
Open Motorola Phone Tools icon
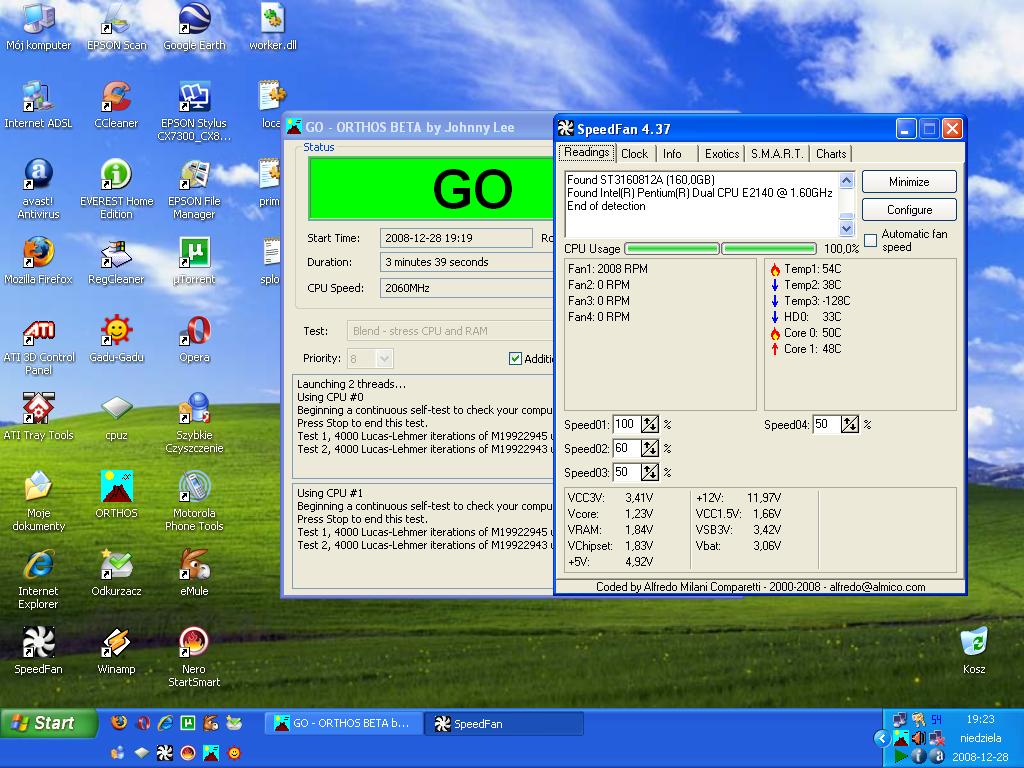[x=194, y=501]
